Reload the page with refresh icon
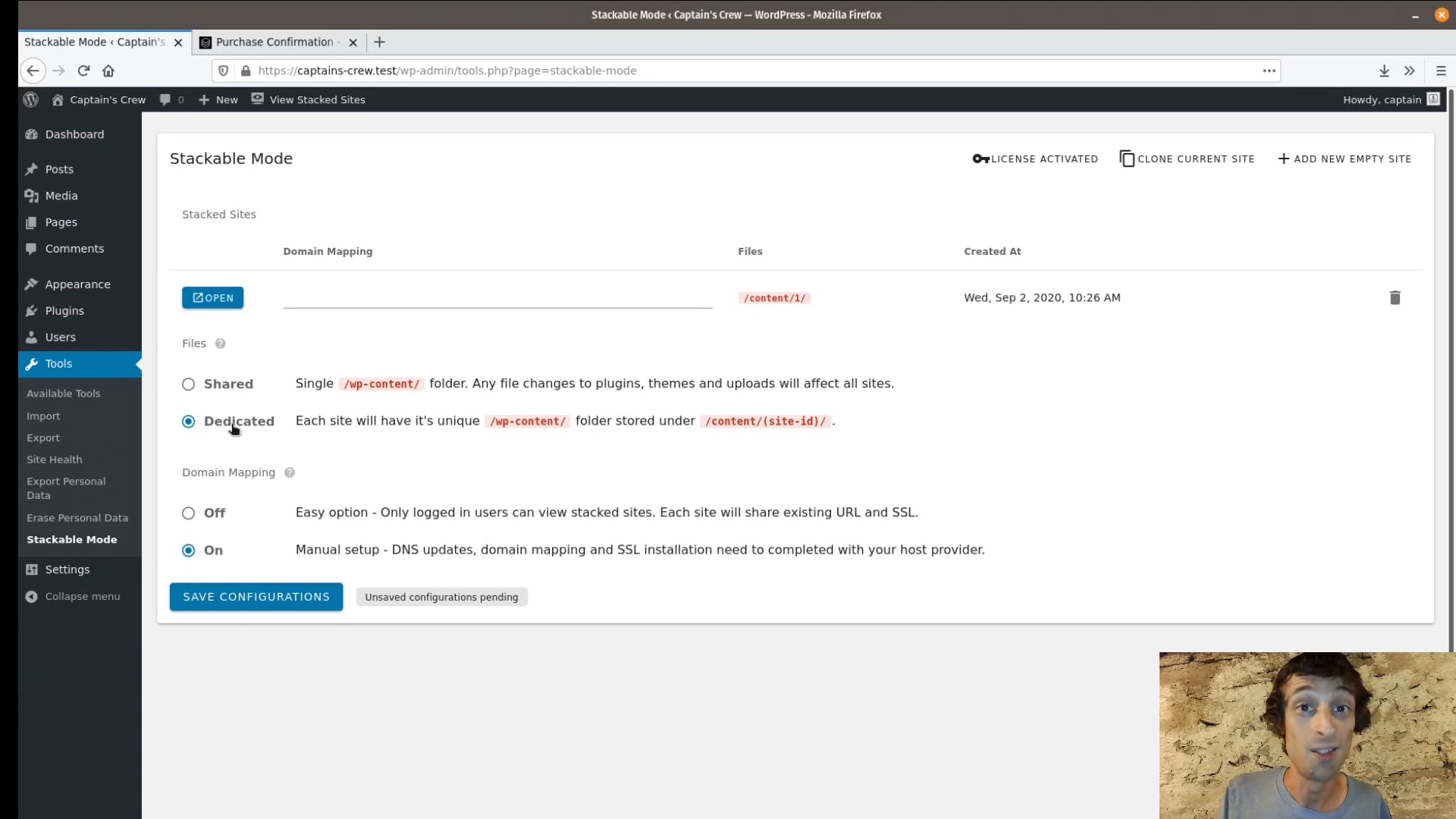Image resolution: width=1456 pixels, height=819 pixels. coord(83,71)
